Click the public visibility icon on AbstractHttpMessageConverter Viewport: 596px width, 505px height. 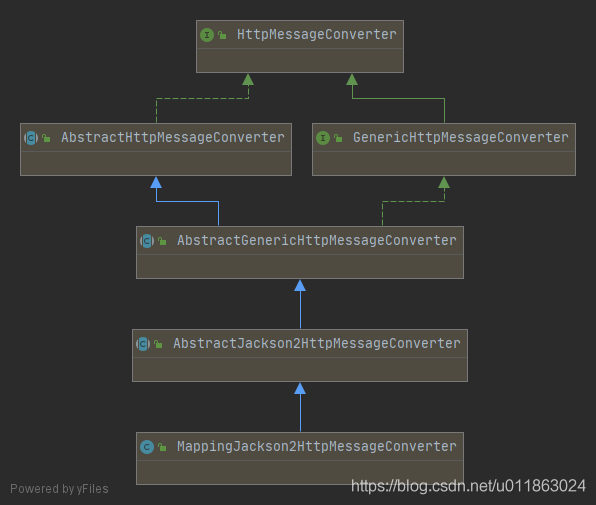click(x=46, y=138)
